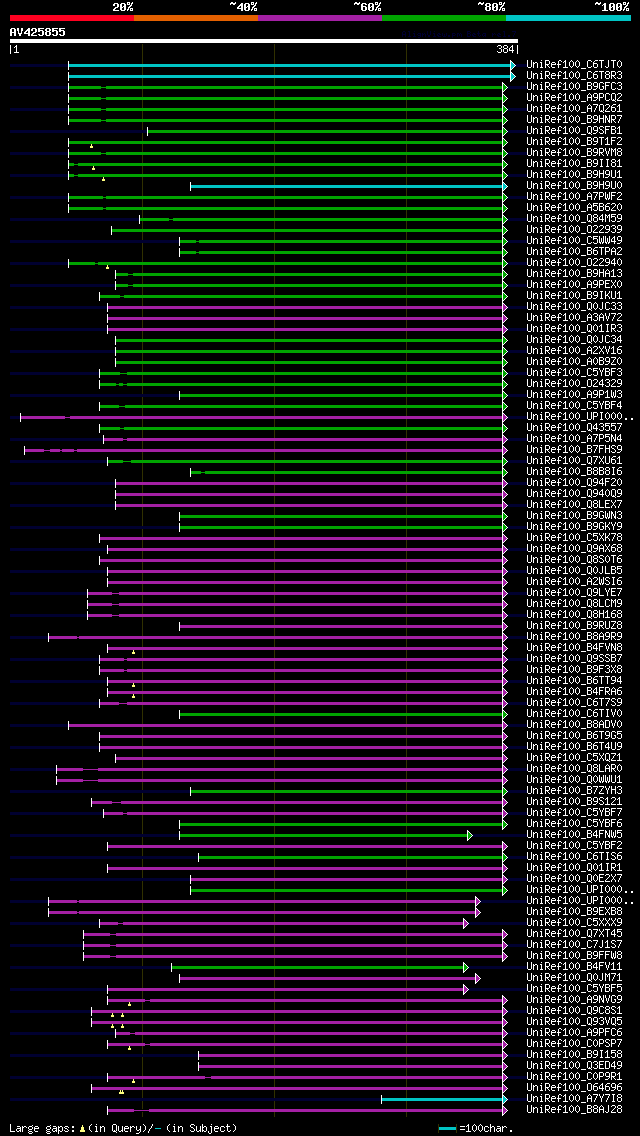Click the UniRef100_B9EXB8 label
Screen dimensions: 640x1136
coord(574,913)
